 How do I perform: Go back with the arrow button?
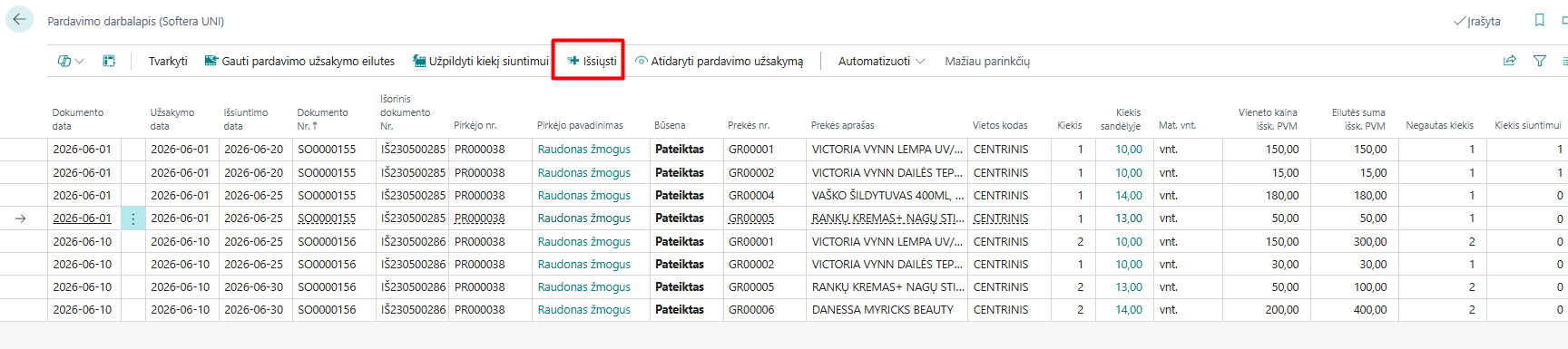tap(19, 19)
